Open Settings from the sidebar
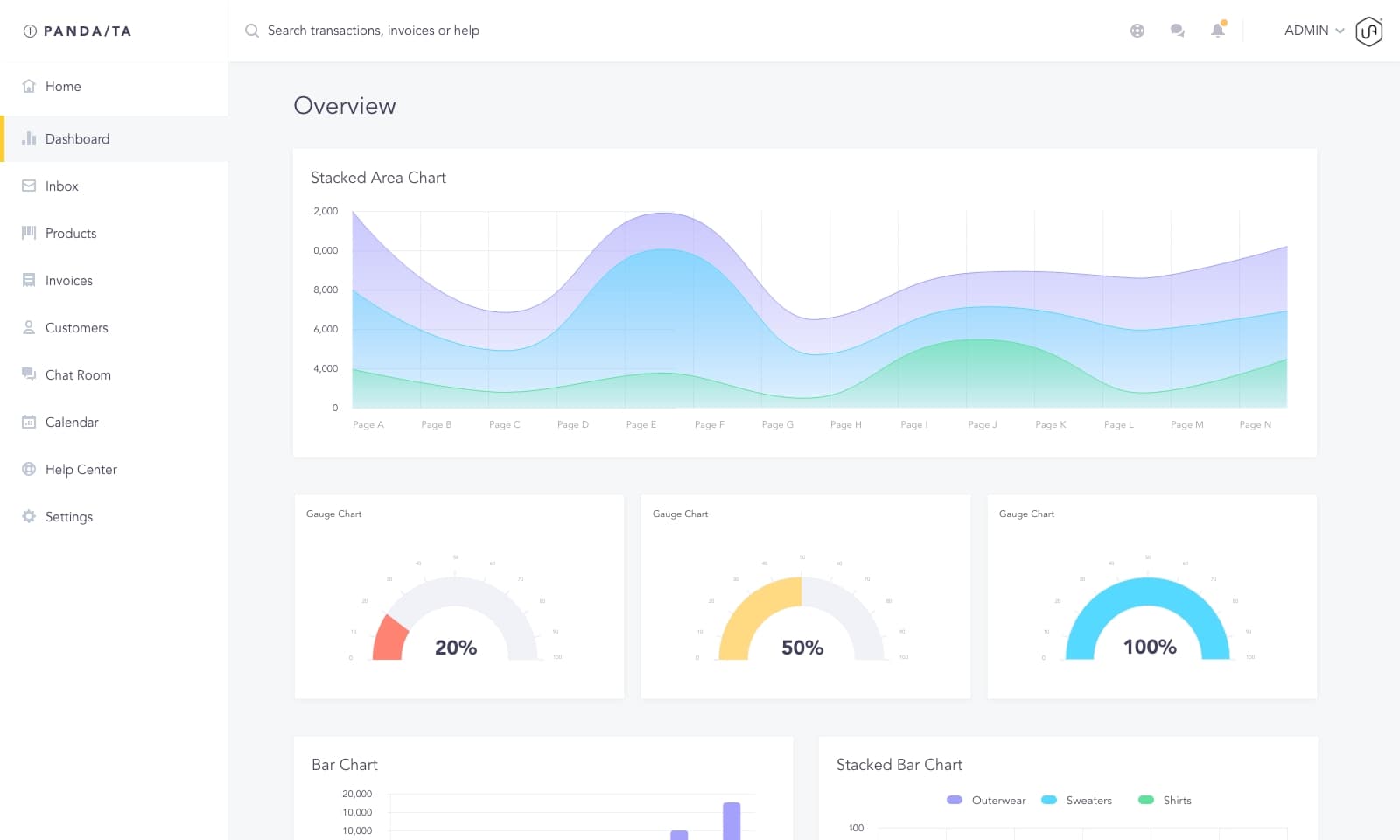The height and width of the screenshot is (840, 1400). pyautogui.click(x=67, y=516)
